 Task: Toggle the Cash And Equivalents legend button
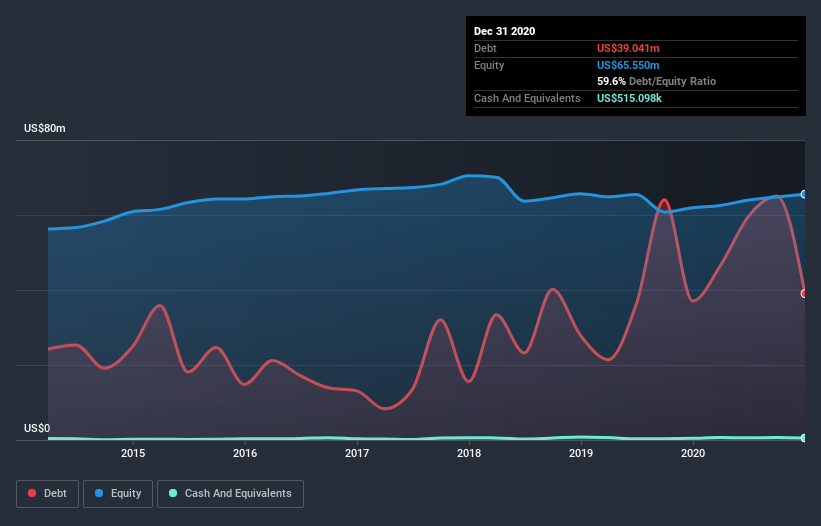click(230, 494)
